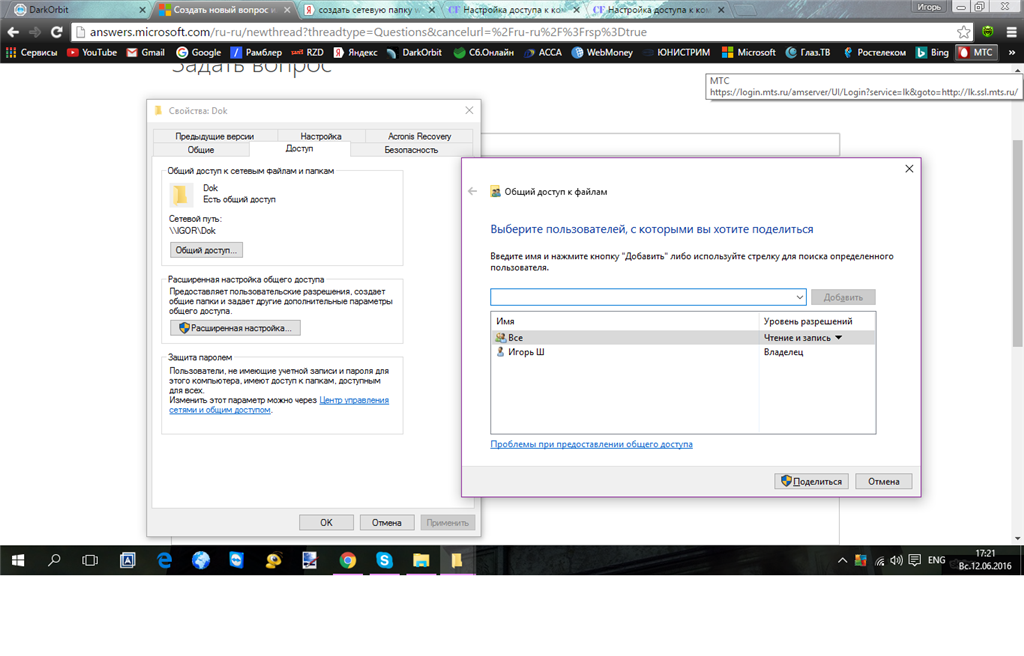This screenshot has height=656, width=1024.
Task: Open the Acronis Recovery tab
Action: click(419, 136)
